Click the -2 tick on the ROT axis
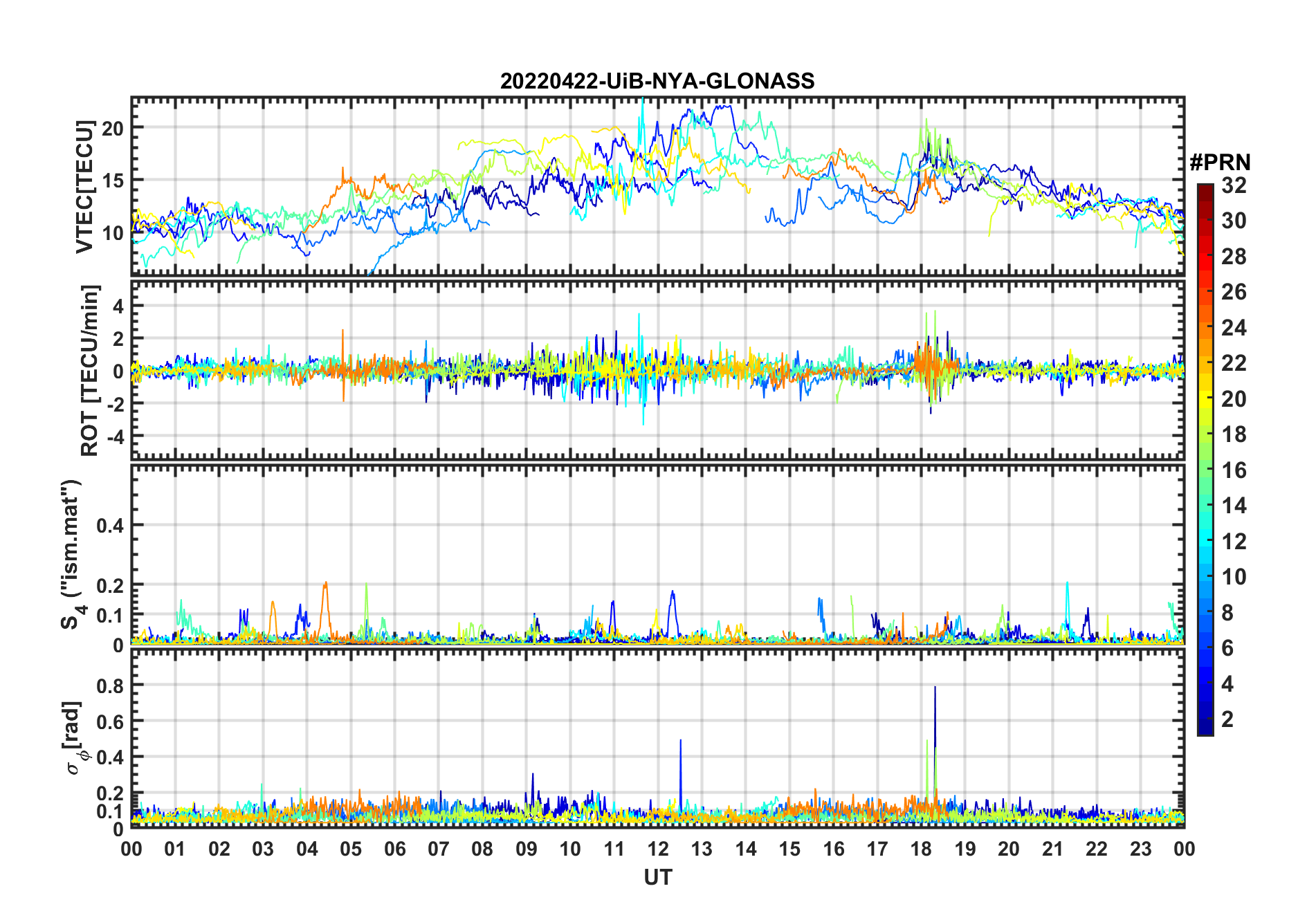The height and width of the screenshot is (920, 1316). coord(114,404)
